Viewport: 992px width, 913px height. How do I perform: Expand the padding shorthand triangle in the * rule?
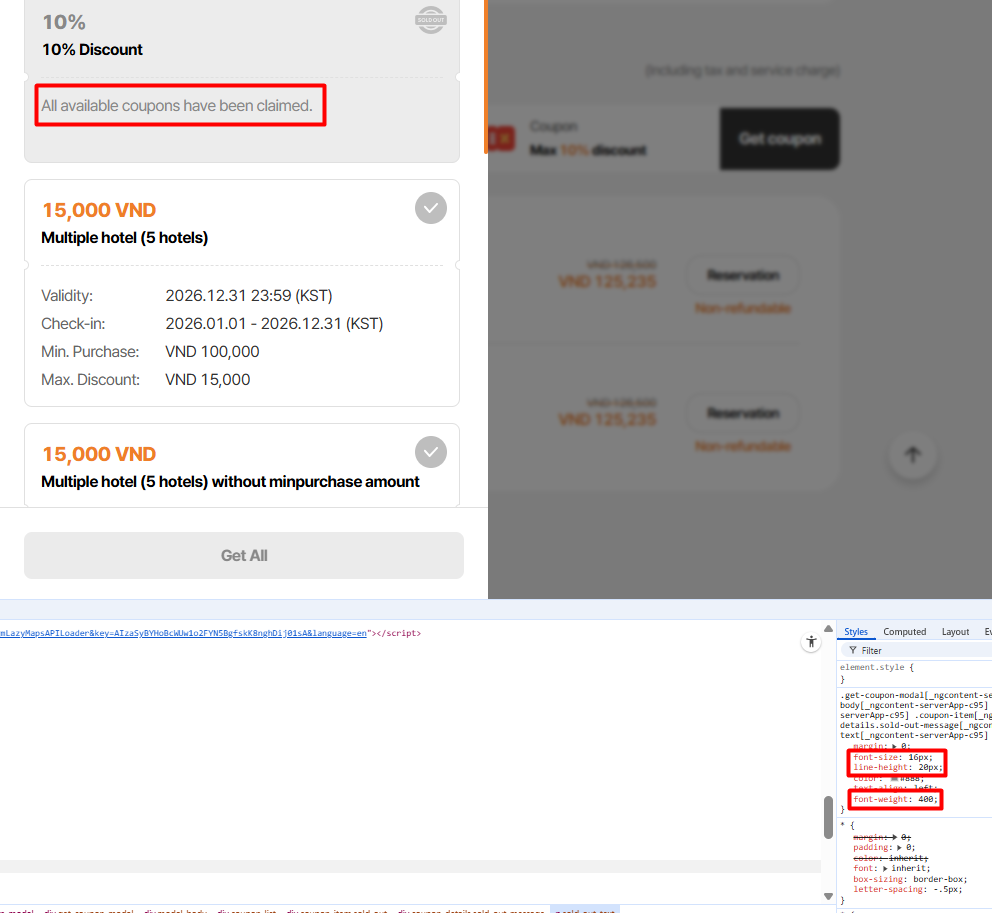click(899, 848)
